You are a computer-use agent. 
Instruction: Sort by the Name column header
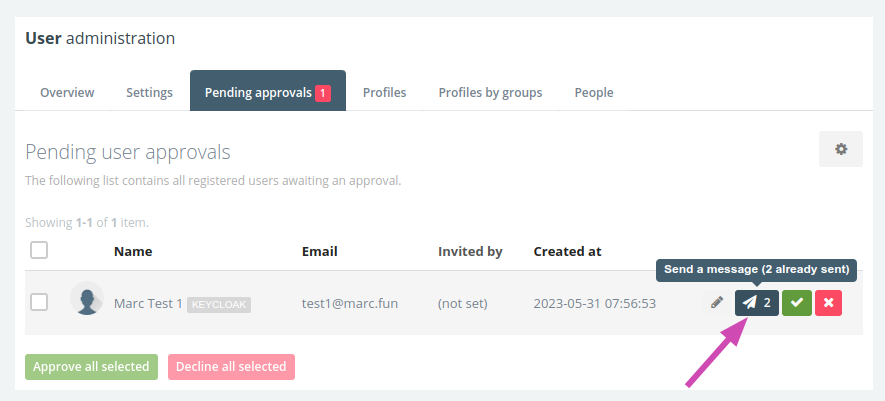point(133,251)
